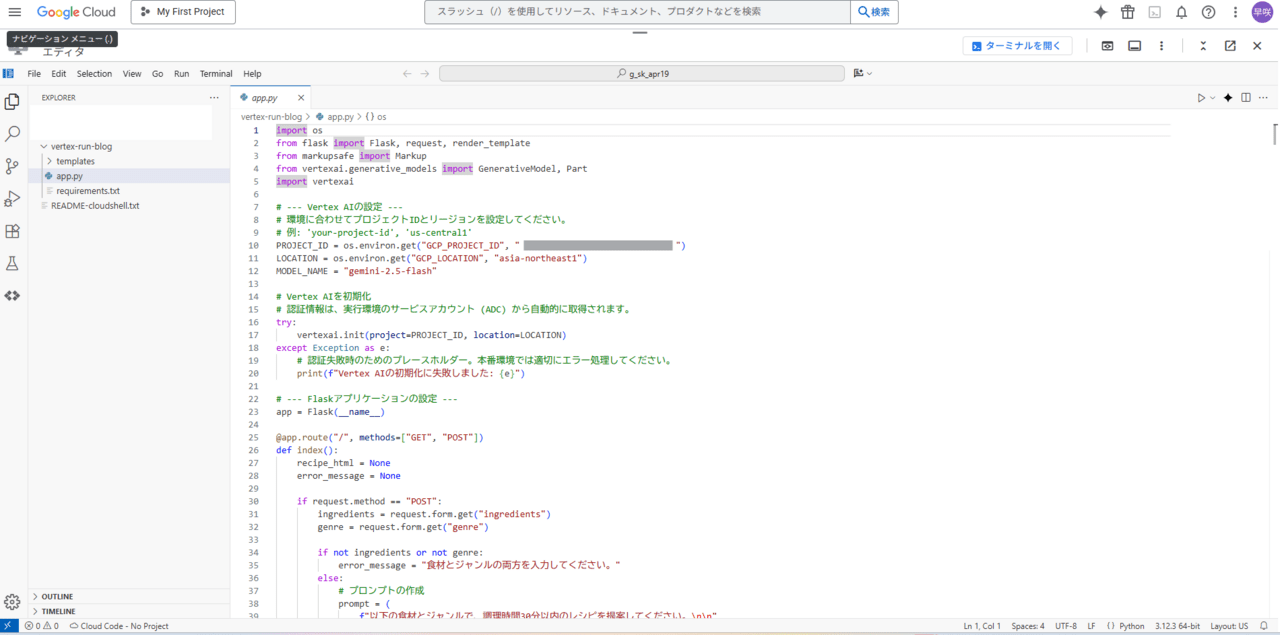
Task: Open the My First Project selector
Action: point(183,12)
